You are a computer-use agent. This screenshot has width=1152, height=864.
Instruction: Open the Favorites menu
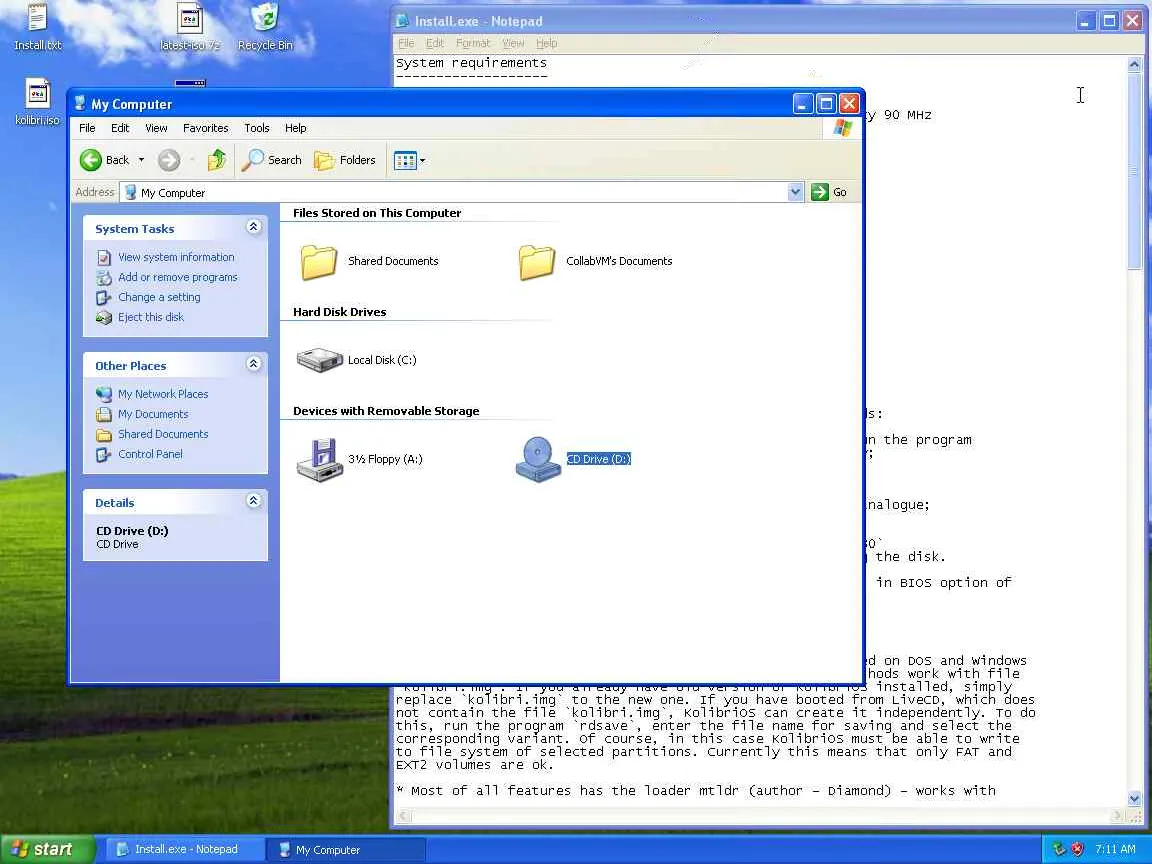coord(206,128)
